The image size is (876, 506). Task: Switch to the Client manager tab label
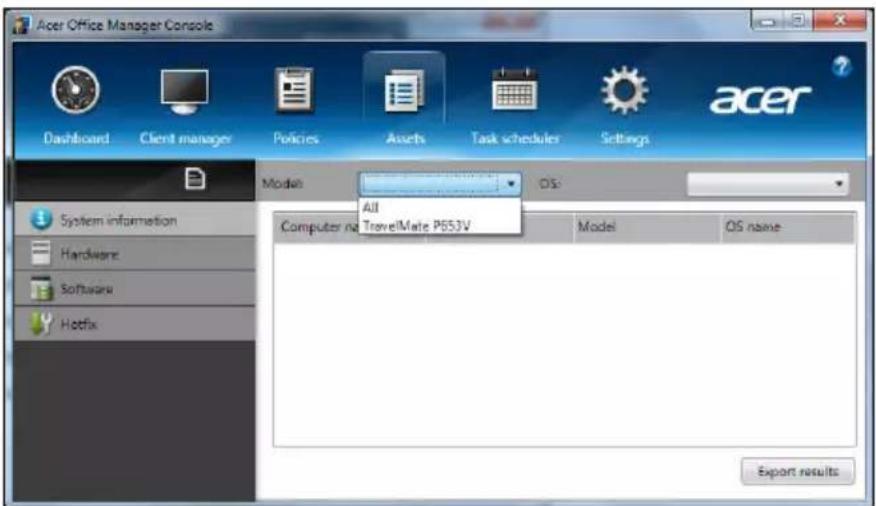tap(185, 138)
